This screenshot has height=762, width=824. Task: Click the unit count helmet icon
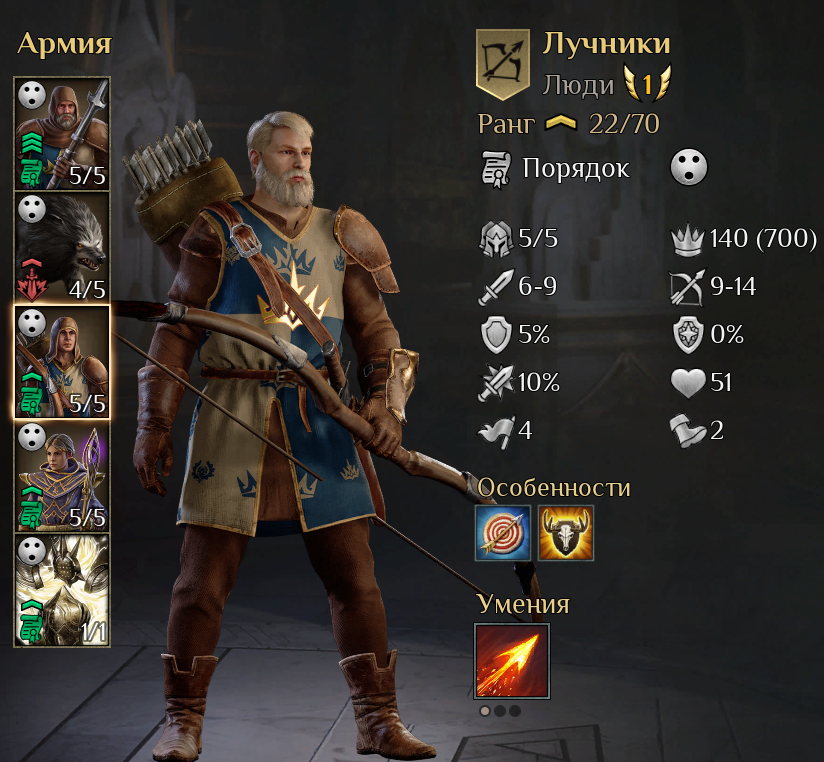coord(496,239)
